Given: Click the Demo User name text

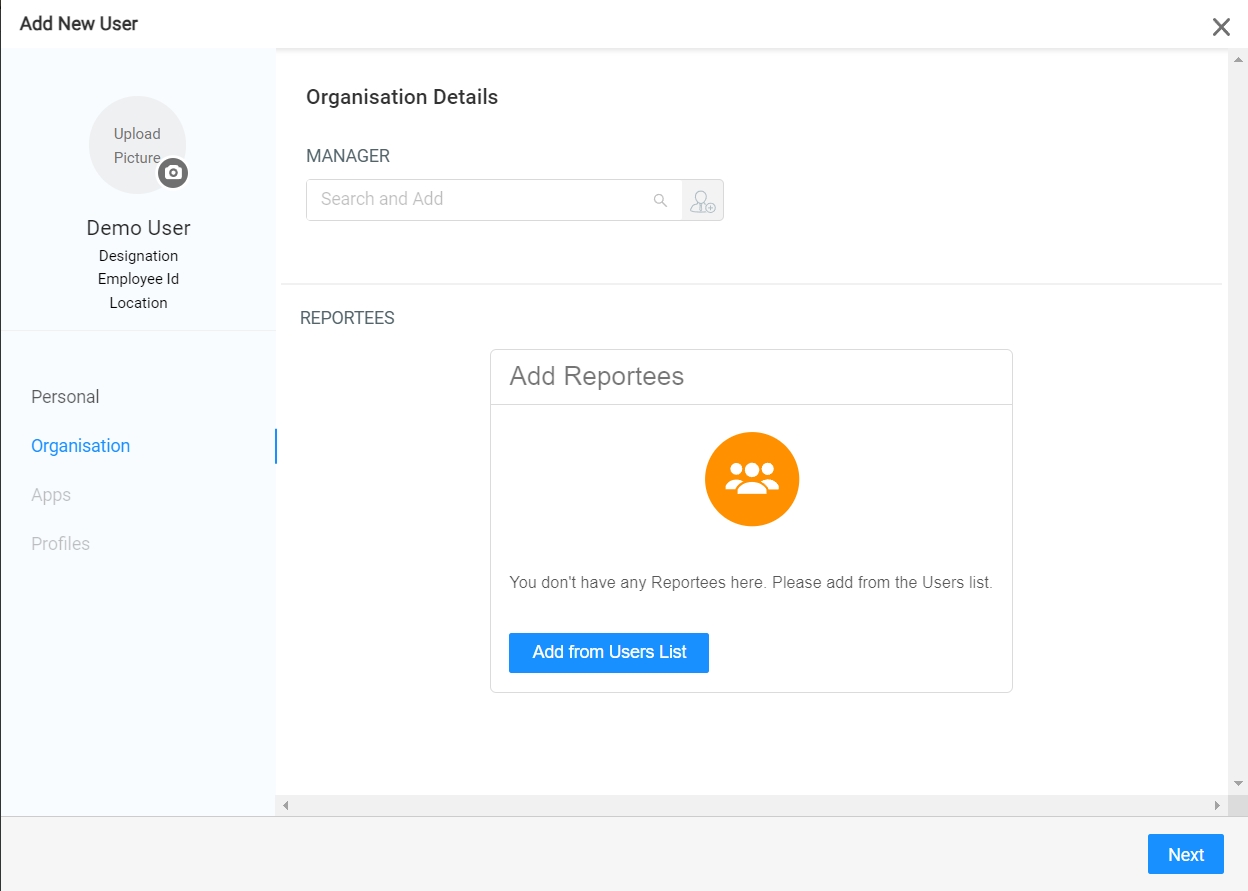Looking at the screenshot, I should (138, 228).
